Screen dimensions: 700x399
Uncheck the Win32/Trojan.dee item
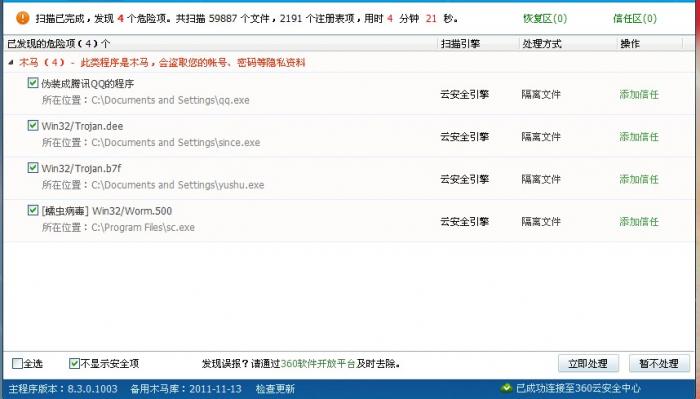[x=33, y=125]
